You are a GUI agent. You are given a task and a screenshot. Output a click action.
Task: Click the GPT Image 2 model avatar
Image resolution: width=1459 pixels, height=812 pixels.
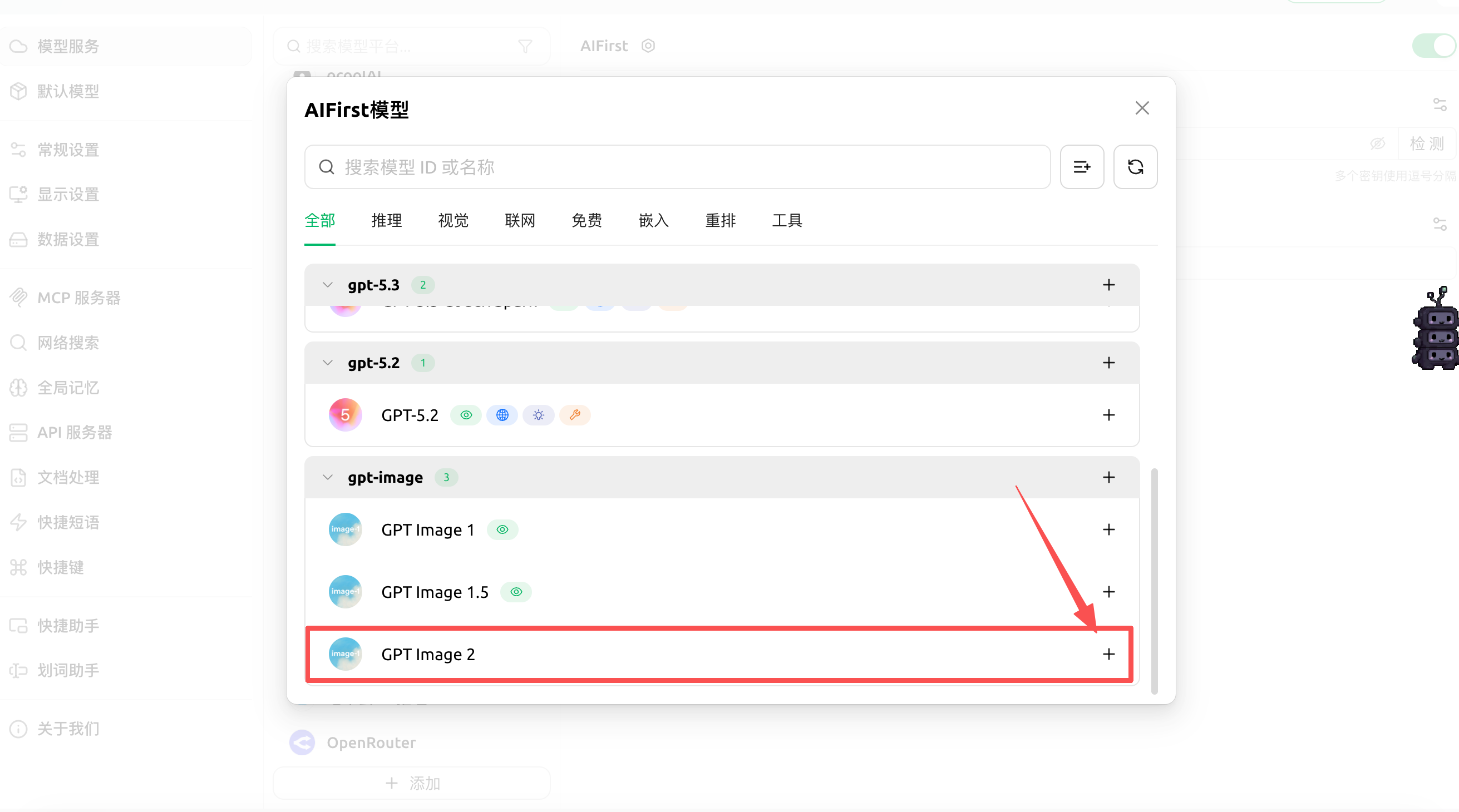point(345,654)
